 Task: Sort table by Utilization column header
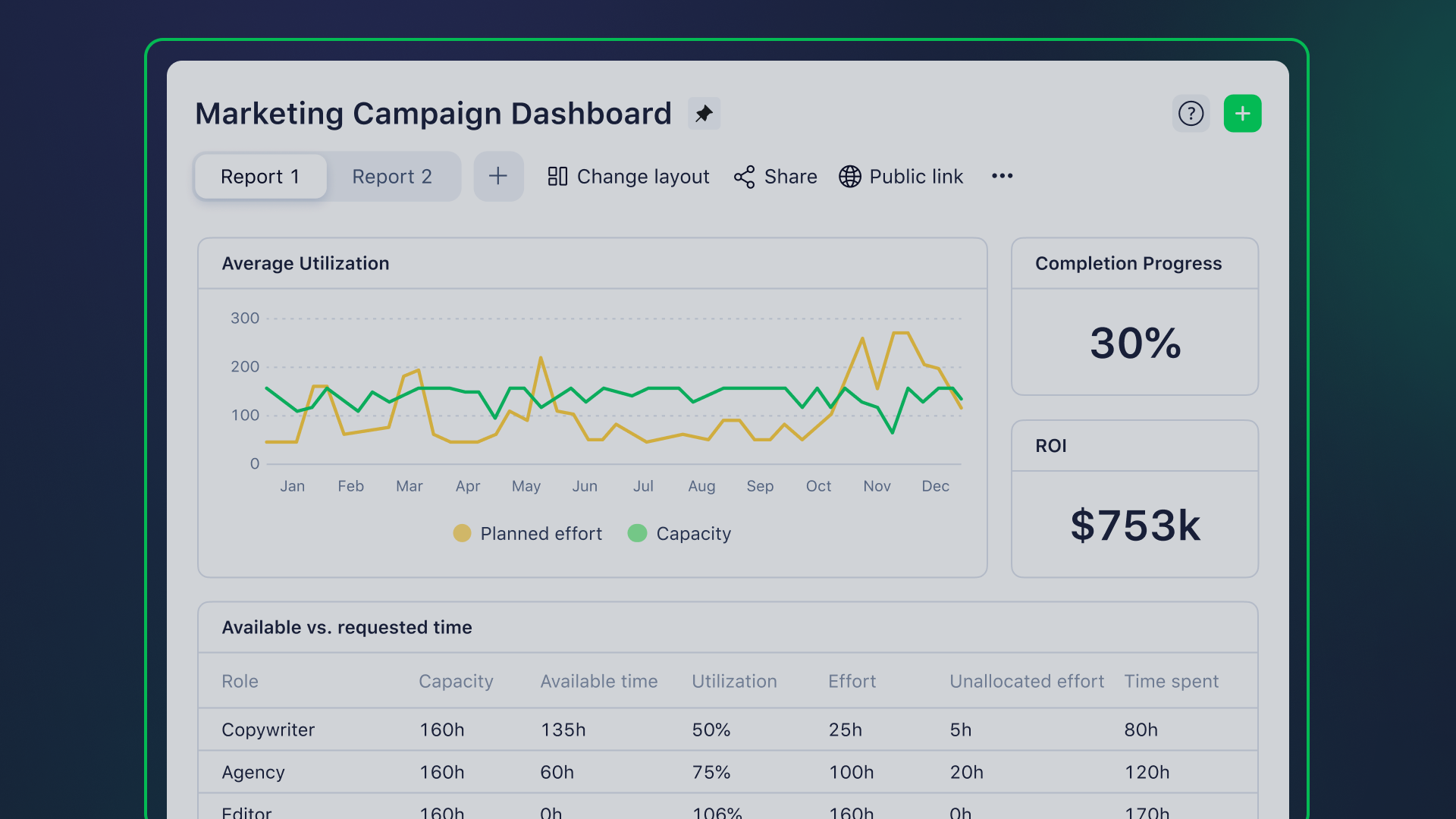[734, 681]
